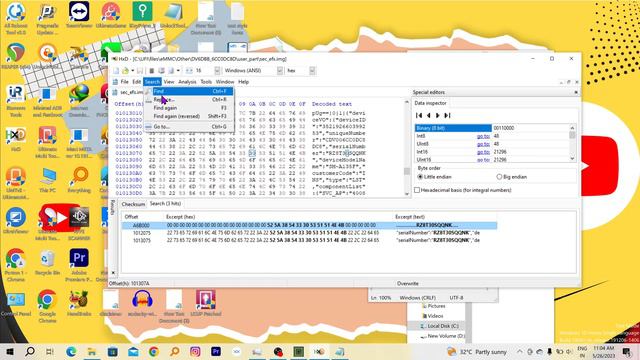Choose Go to... in Search menu
The width and height of the screenshot is (640, 360).
point(189,127)
